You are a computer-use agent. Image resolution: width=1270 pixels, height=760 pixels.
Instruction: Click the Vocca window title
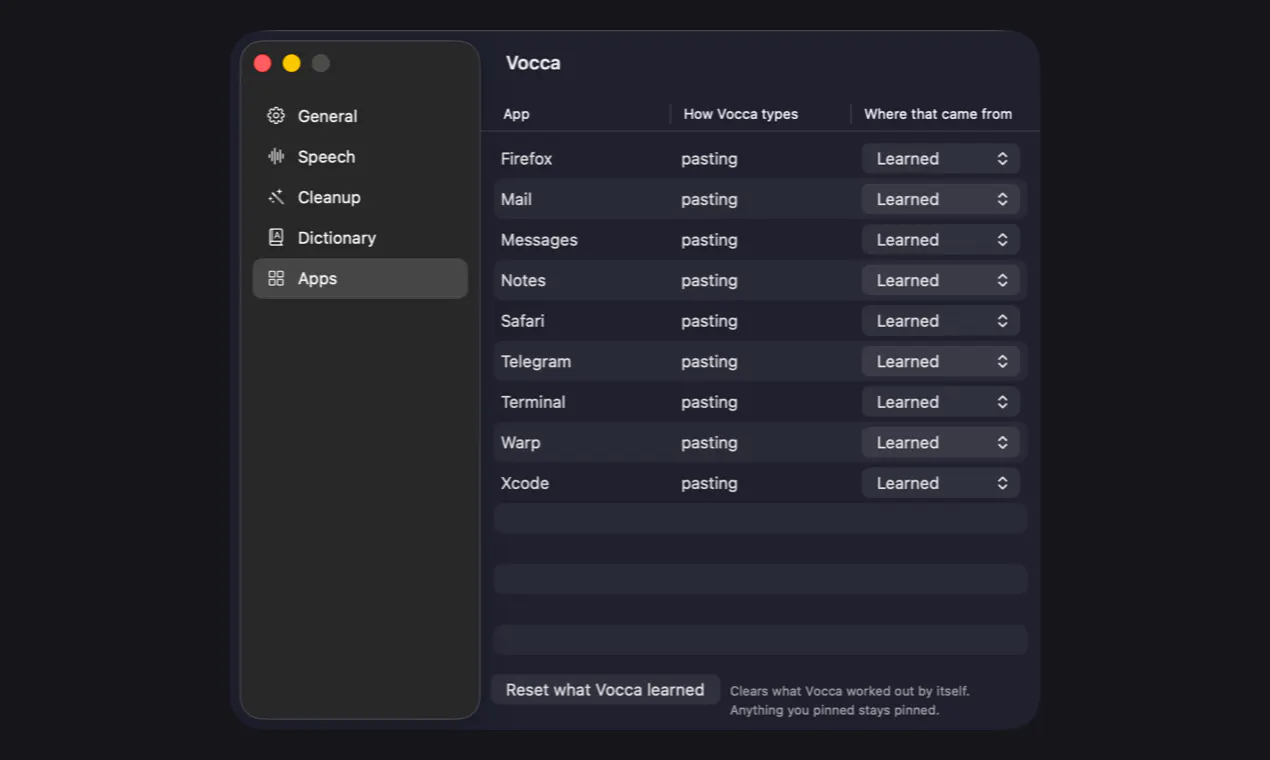533,63
